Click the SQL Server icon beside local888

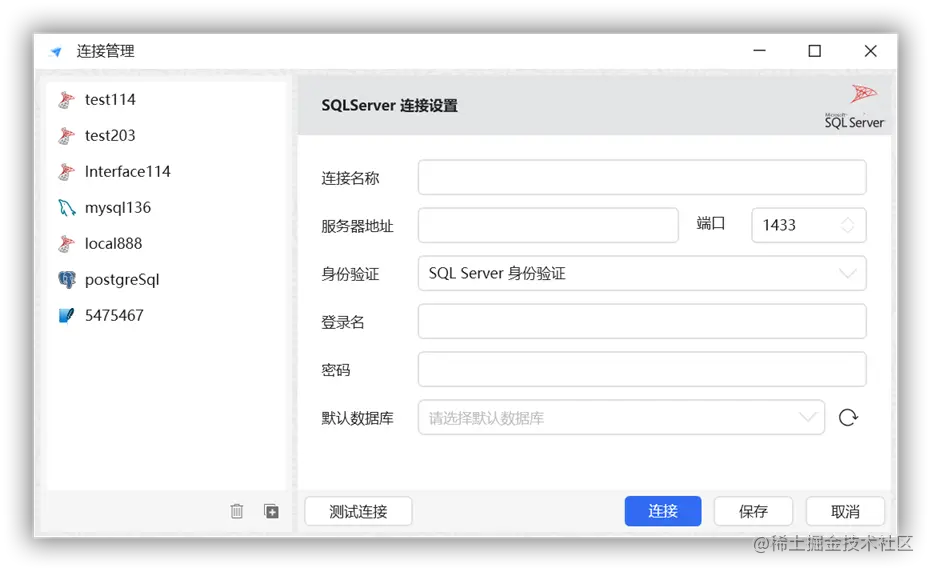click(66, 244)
